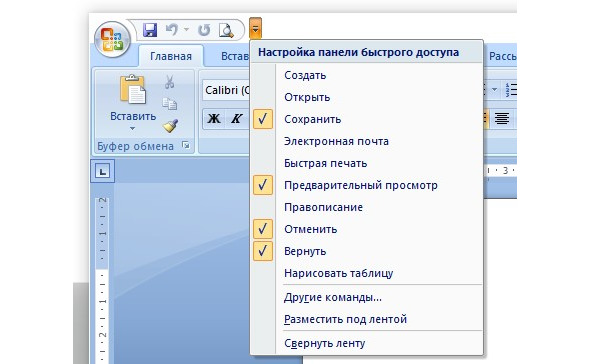Image resolution: width=591 pixels, height=364 pixels.
Task: Click the Save floppy disk icon
Action: 150,30
